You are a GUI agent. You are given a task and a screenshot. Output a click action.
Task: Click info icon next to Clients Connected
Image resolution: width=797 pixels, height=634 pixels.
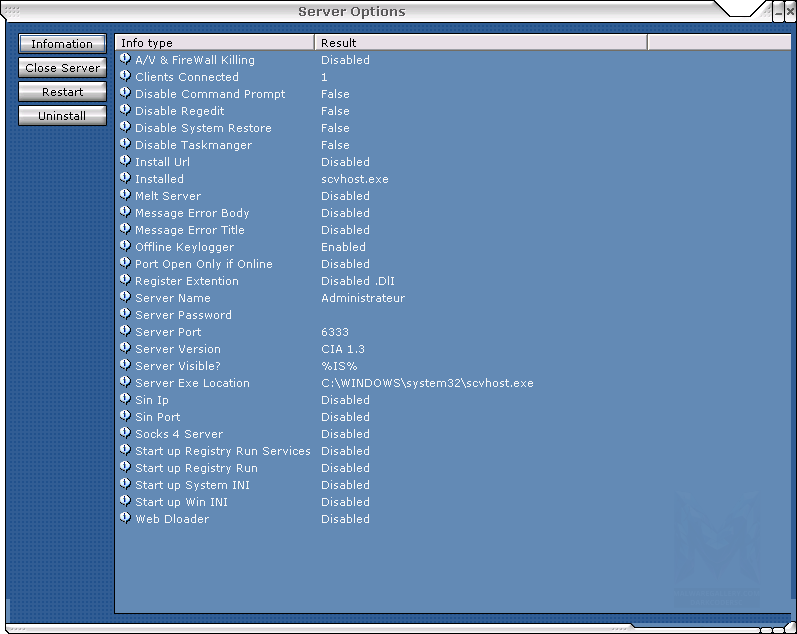(125, 76)
